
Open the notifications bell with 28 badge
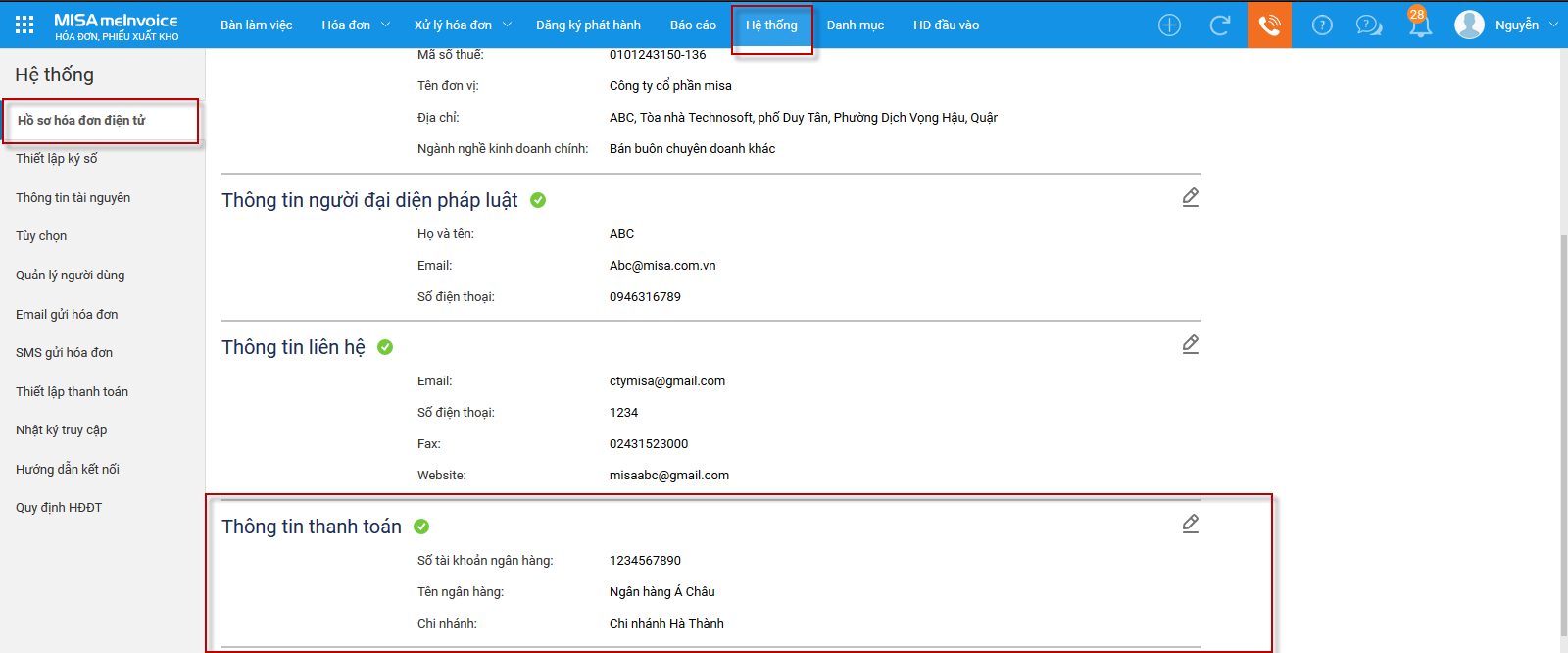click(1419, 25)
